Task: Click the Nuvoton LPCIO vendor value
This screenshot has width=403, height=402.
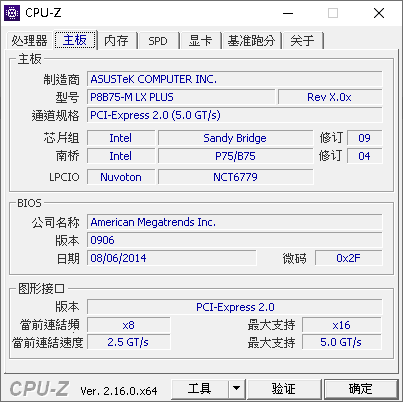Action: [x=121, y=177]
